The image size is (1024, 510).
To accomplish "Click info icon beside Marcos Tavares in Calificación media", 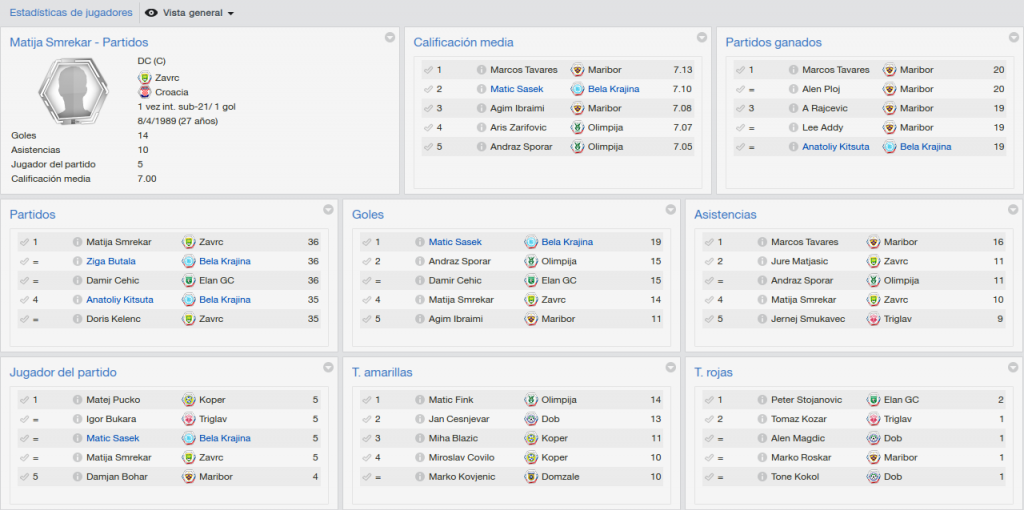I will 481,70.
